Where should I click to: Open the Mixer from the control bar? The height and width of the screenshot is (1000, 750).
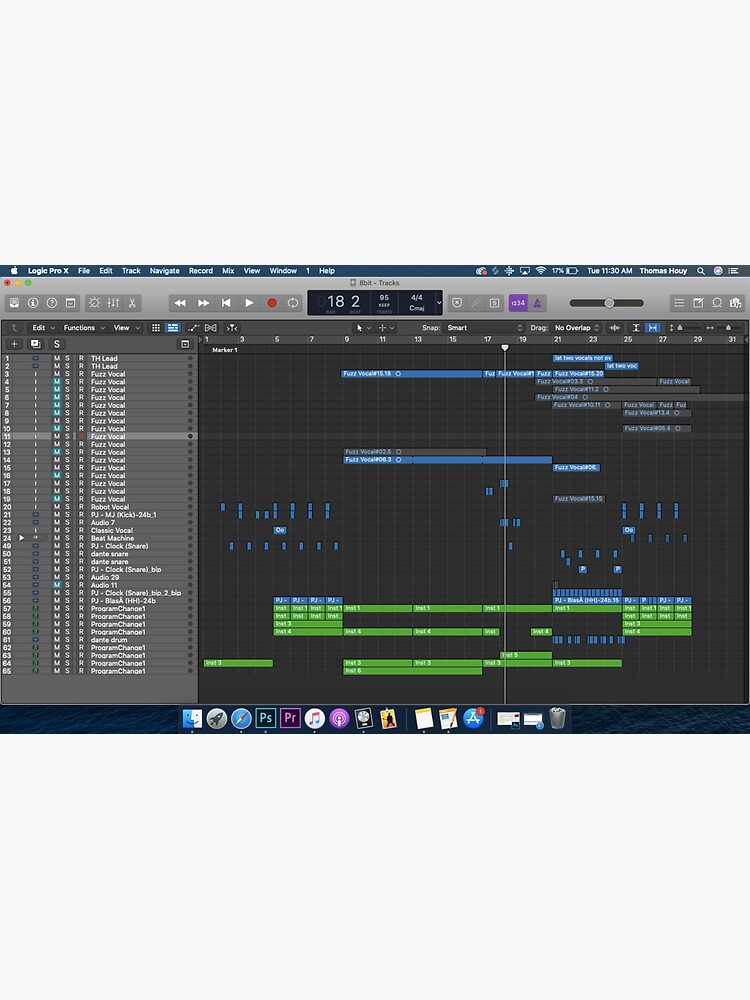(113, 303)
